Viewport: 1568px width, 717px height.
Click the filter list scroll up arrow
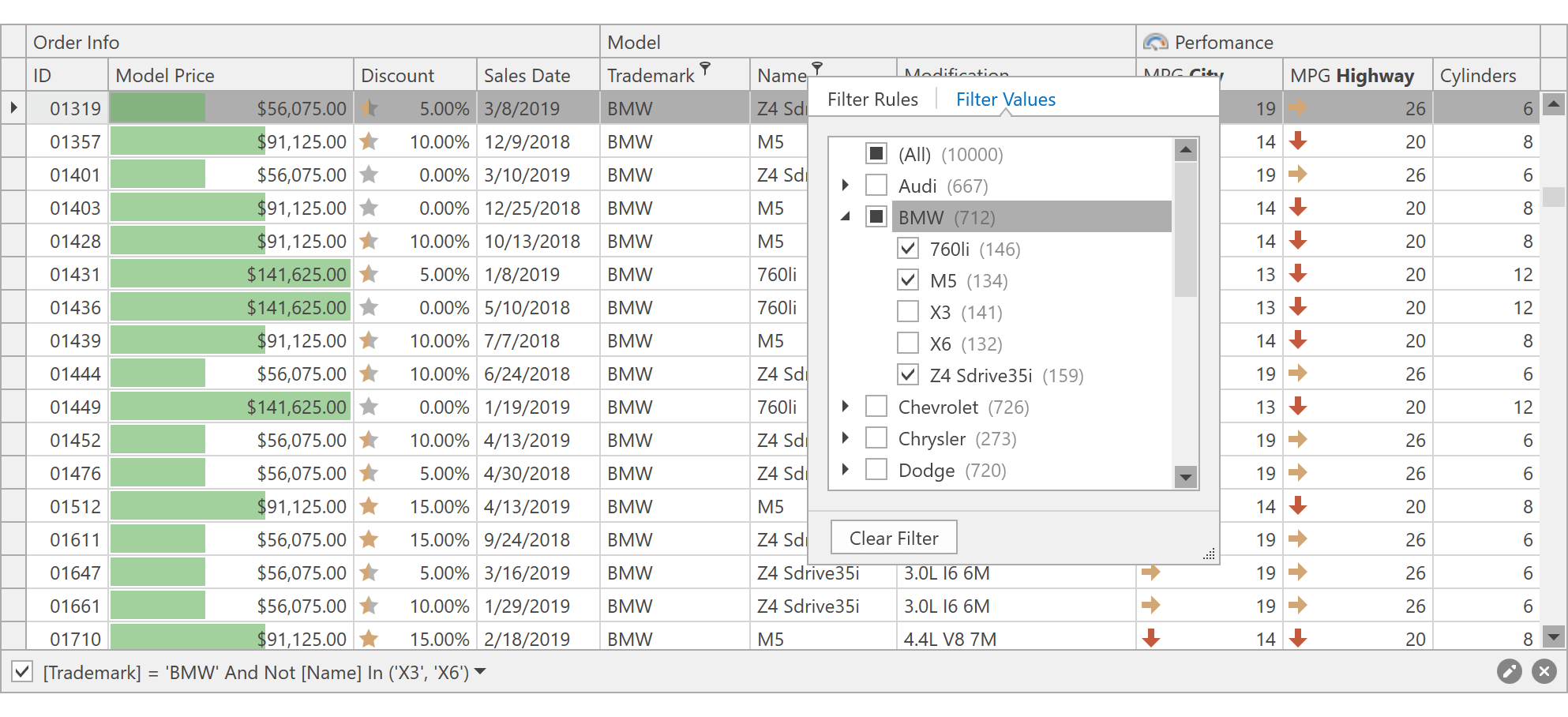(1185, 150)
